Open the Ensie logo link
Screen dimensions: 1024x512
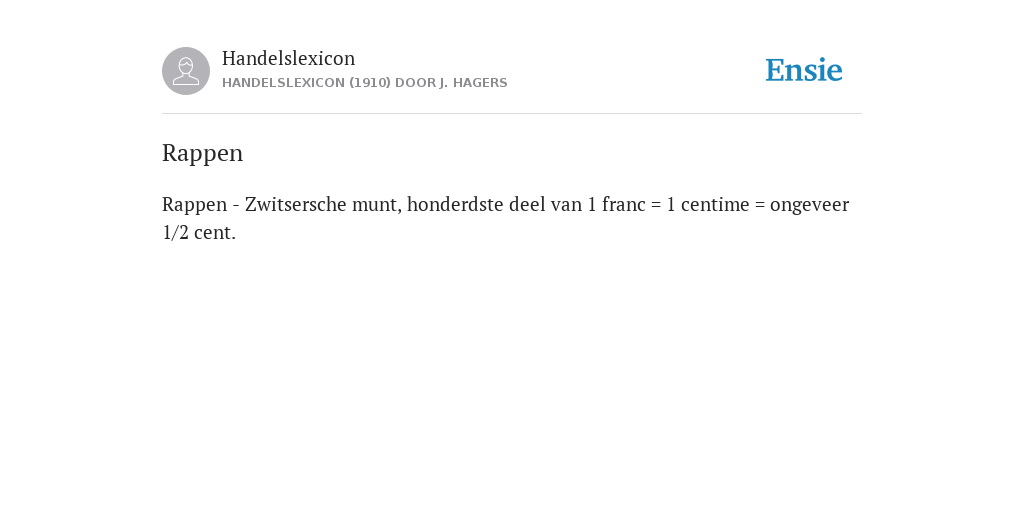coord(804,71)
